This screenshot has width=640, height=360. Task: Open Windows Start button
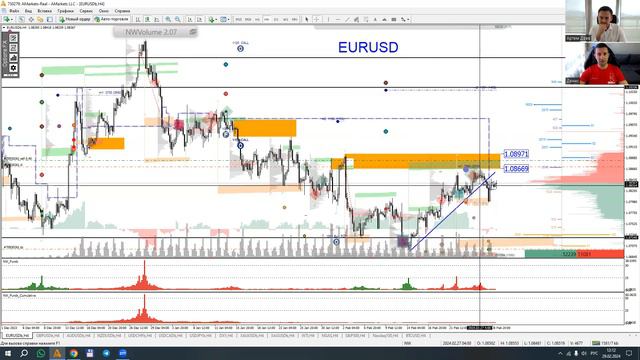point(7,353)
